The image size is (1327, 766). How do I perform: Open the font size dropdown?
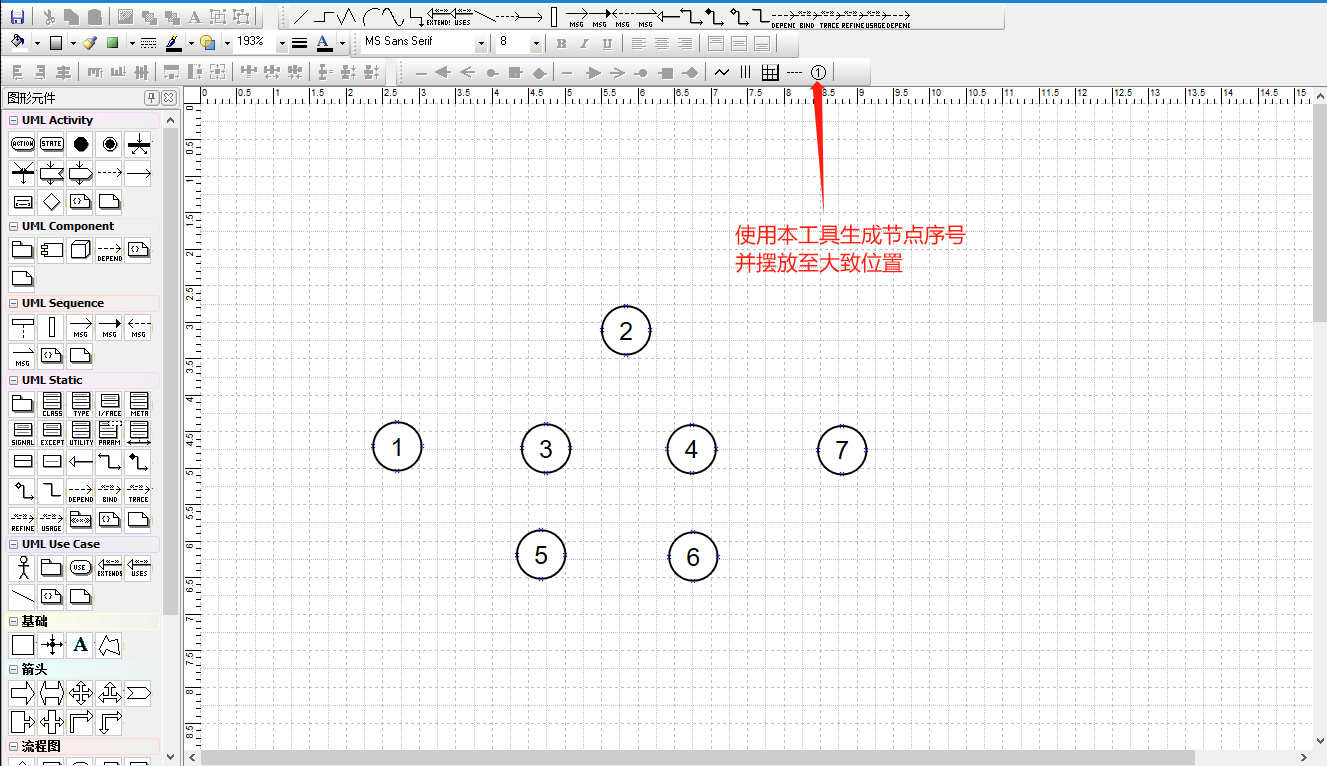[535, 42]
